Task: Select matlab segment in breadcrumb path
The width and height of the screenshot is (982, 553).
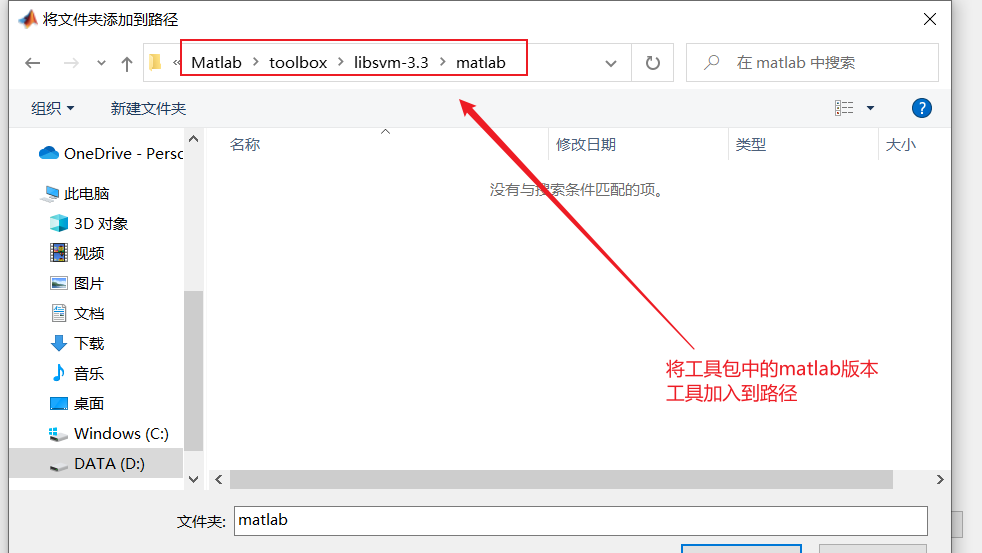Action: (x=480, y=63)
